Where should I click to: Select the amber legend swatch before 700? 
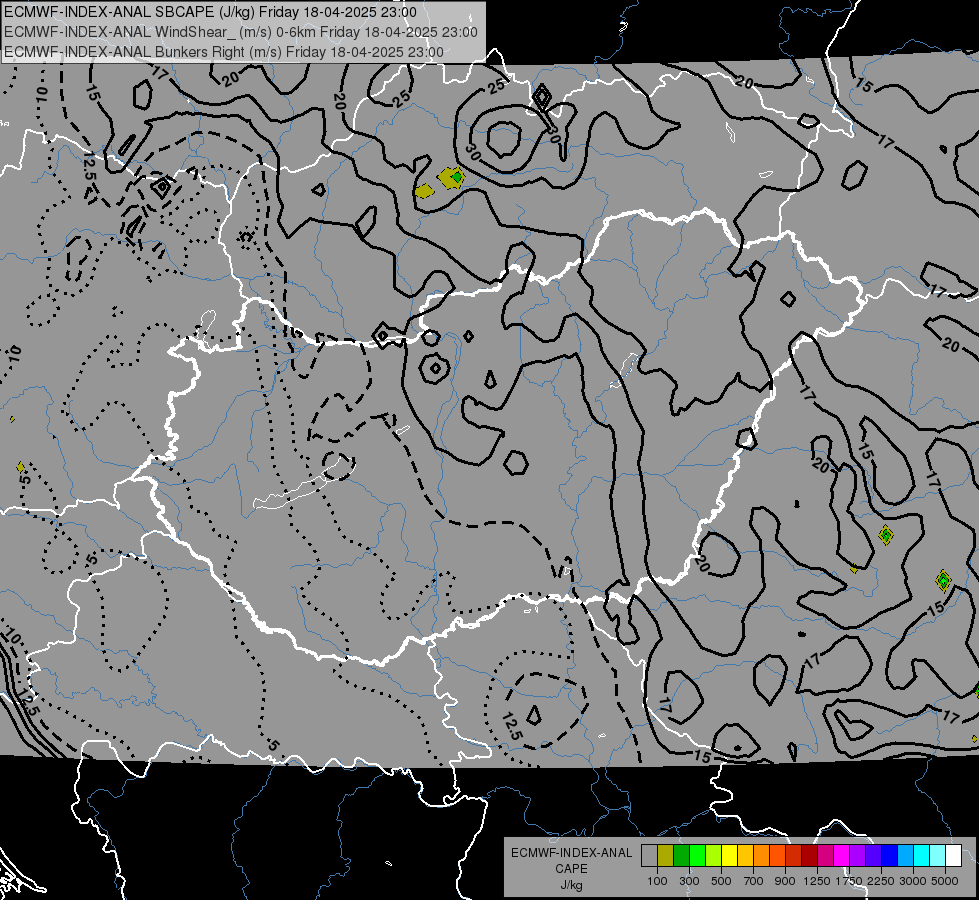coord(745,855)
